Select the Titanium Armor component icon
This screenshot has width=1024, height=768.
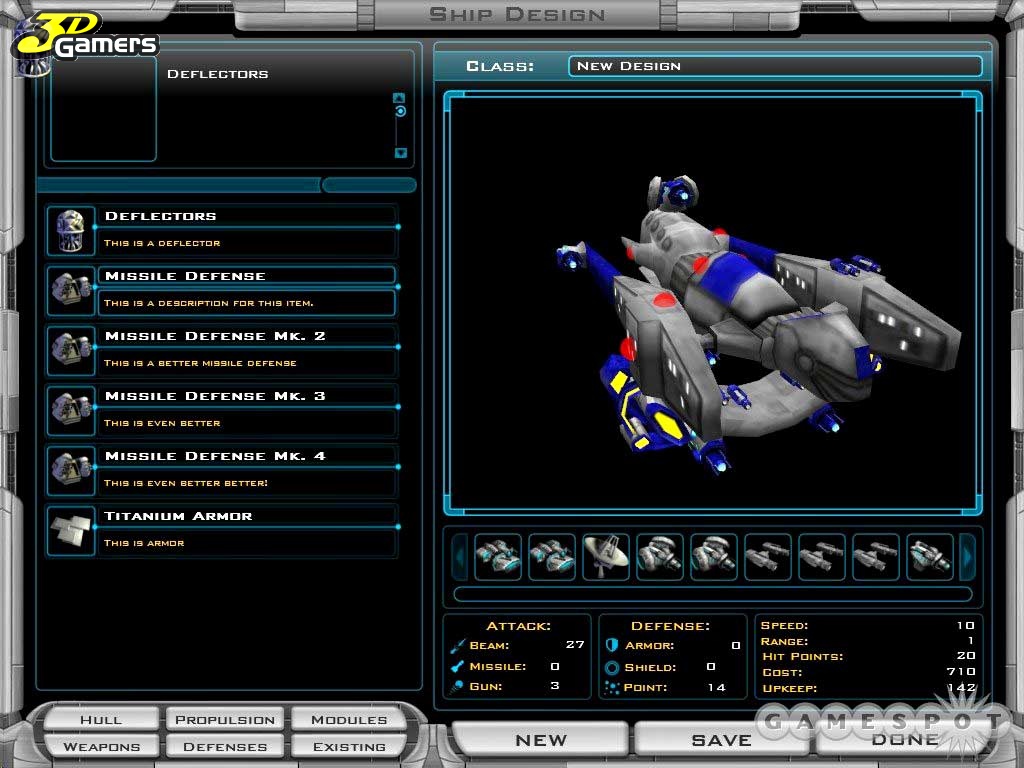tap(70, 529)
